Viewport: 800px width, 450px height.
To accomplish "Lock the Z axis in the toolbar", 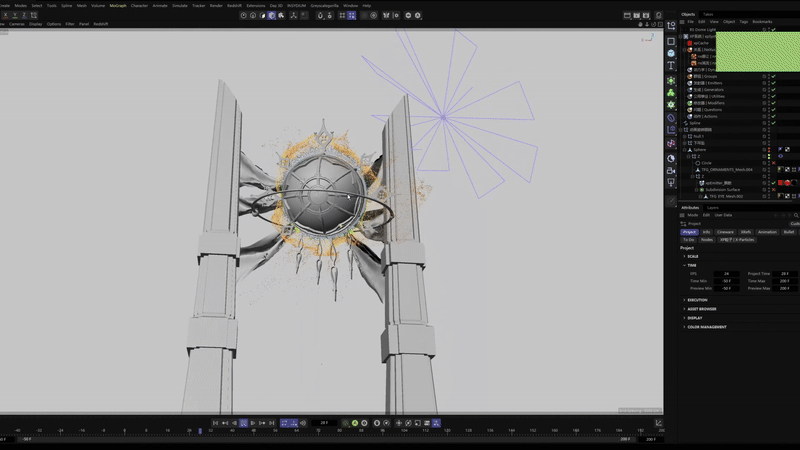I will pyautogui.click(x=24, y=15).
